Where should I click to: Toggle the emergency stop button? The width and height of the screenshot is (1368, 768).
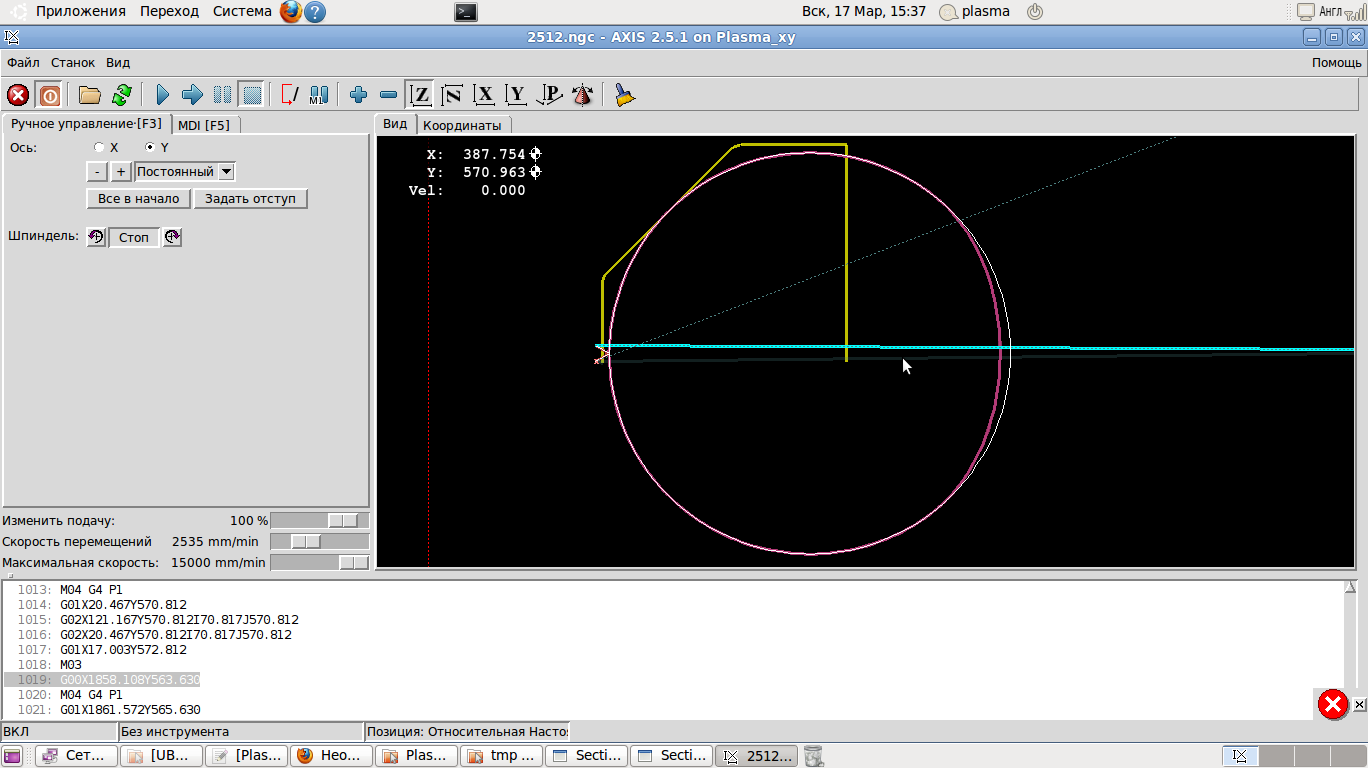click(18, 95)
